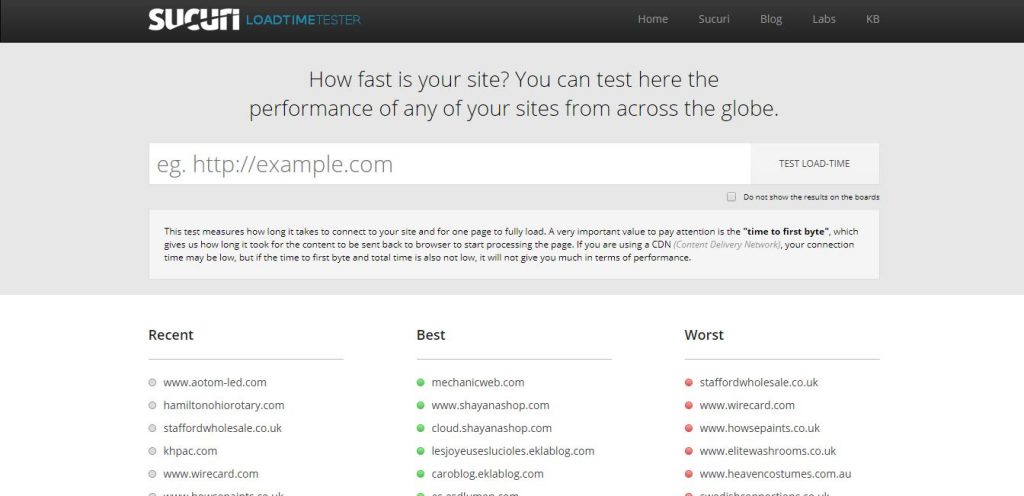Click red dot beside www.howsepaints.co.uk
The width and height of the screenshot is (1024, 496).
tap(688, 428)
